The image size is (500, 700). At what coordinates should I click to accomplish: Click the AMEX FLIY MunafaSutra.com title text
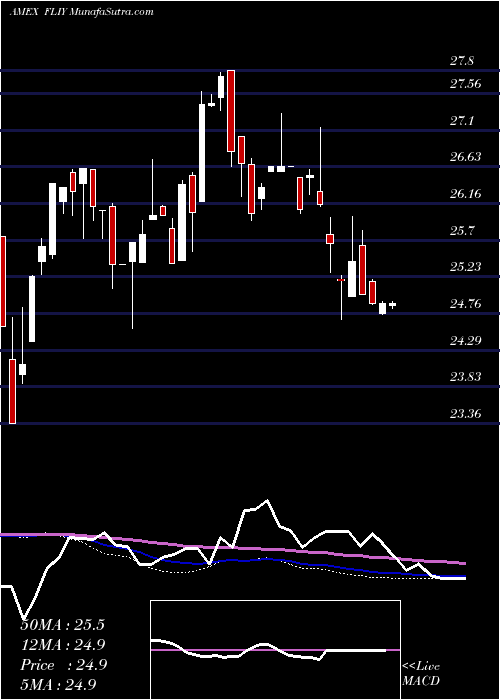81,12
